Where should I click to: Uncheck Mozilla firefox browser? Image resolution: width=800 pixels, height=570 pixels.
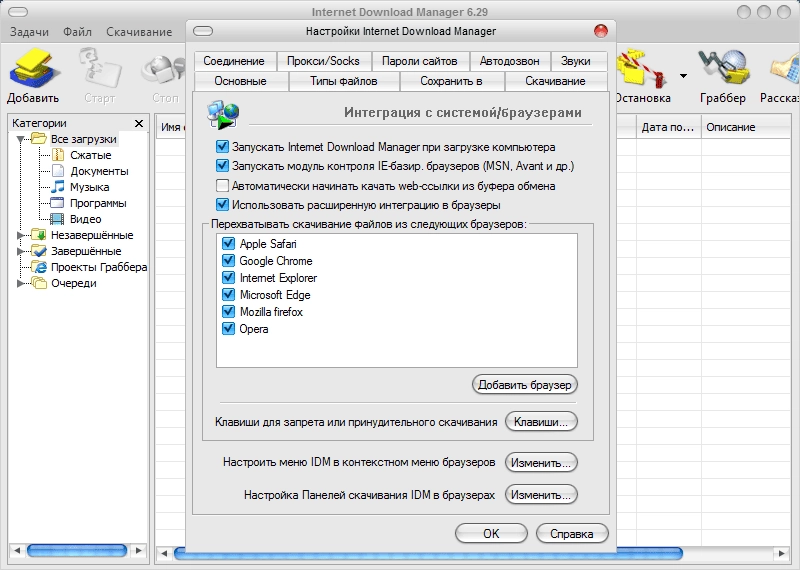pyautogui.click(x=228, y=312)
